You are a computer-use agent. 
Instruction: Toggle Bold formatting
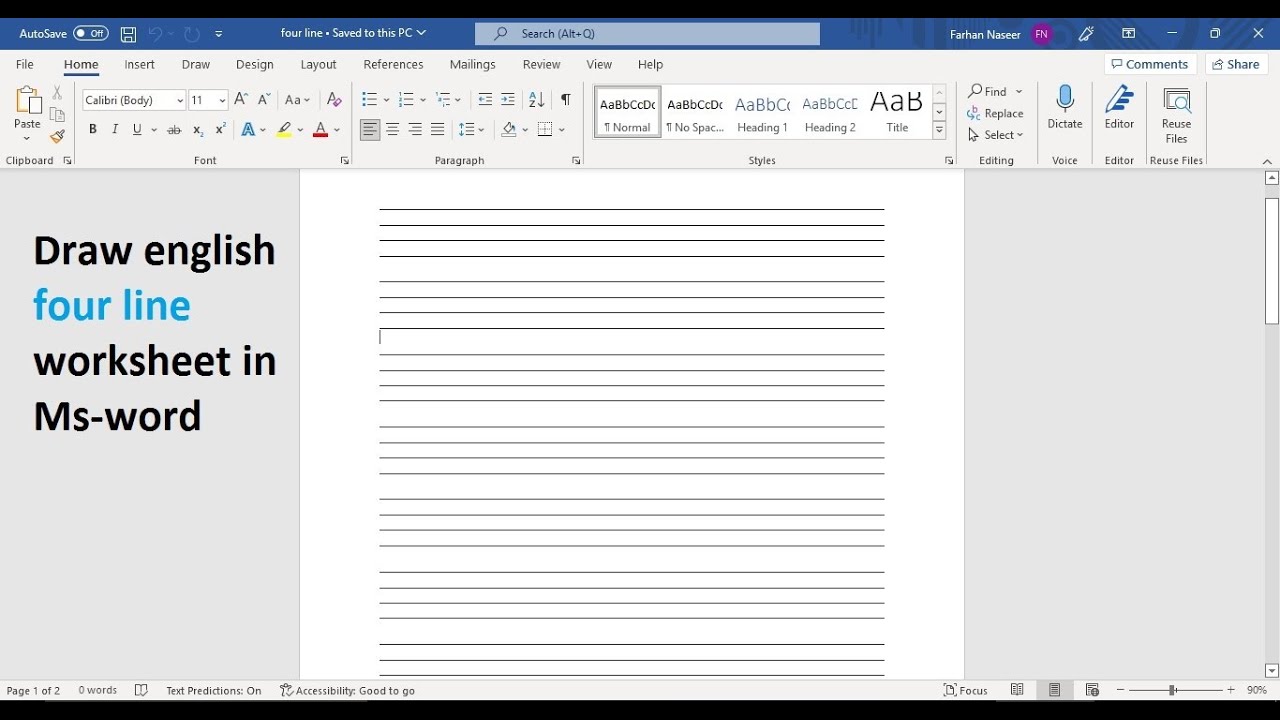[93, 130]
